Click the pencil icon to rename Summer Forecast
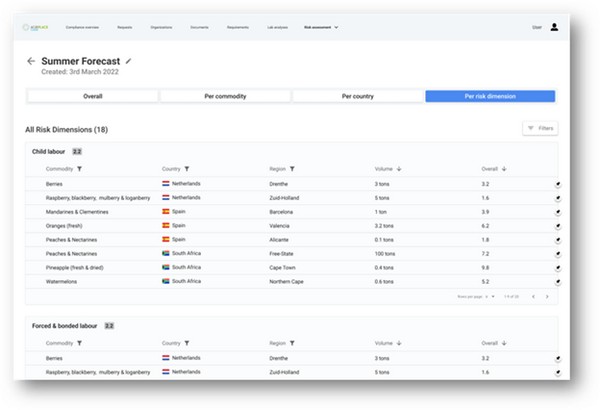 [x=128, y=61]
